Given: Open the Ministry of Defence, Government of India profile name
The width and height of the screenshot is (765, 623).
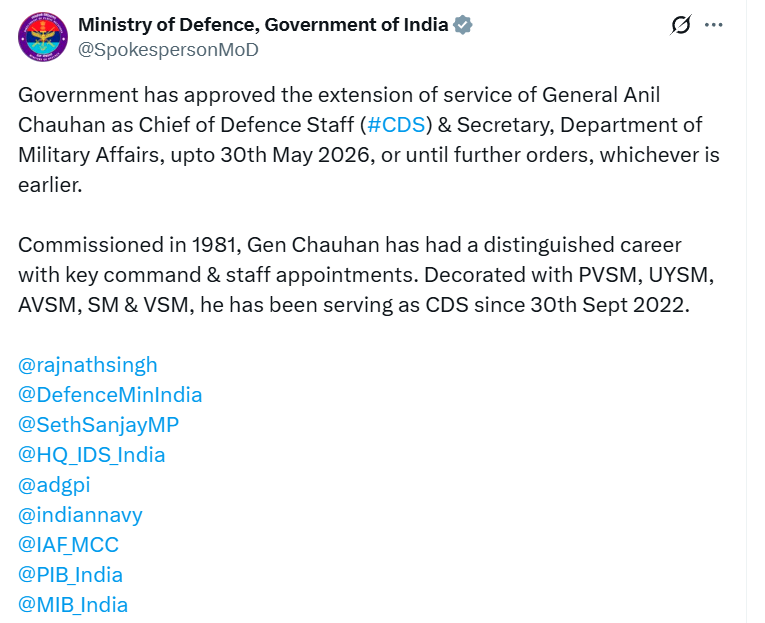Looking at the screenshot, I should point(263,24).
